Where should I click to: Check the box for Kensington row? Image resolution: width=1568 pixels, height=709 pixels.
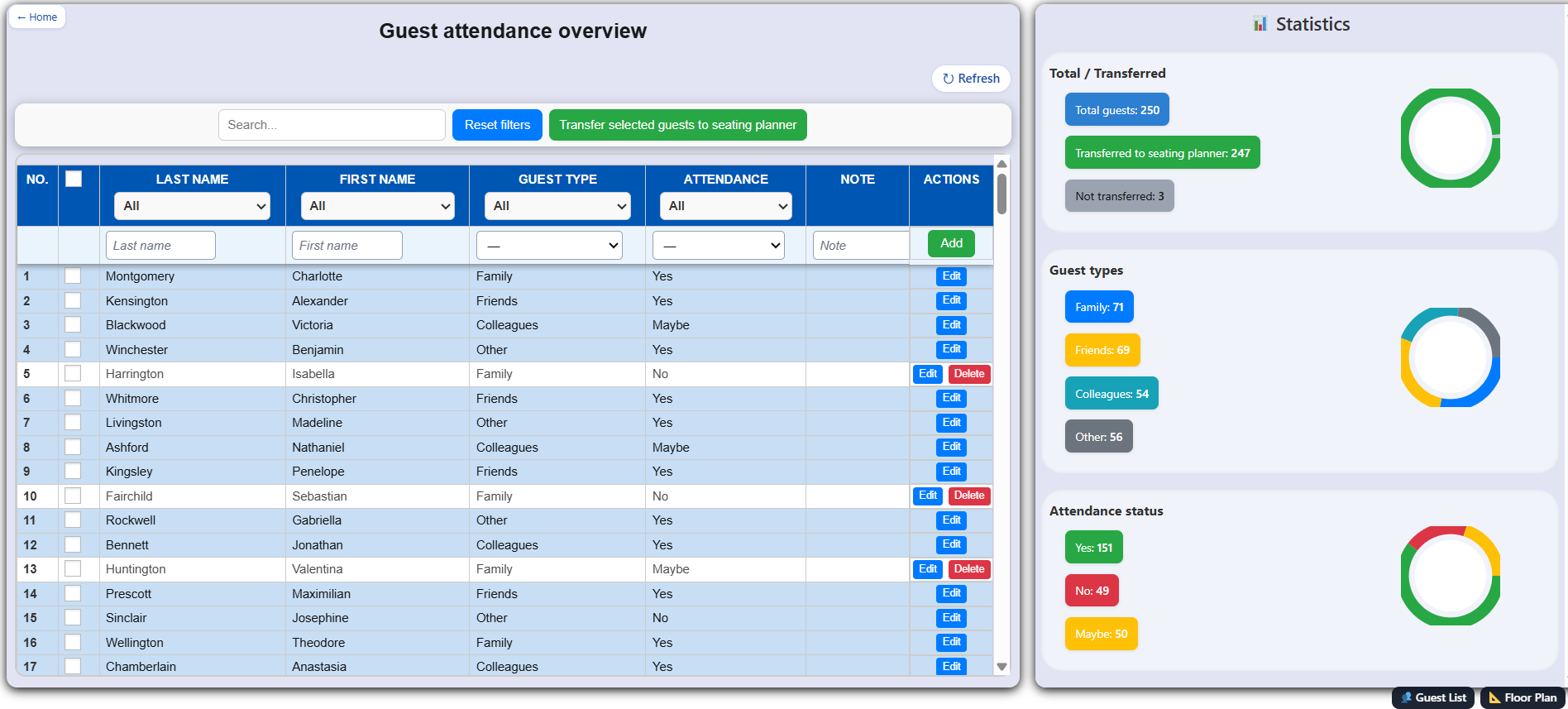click(x=73, y=300)
